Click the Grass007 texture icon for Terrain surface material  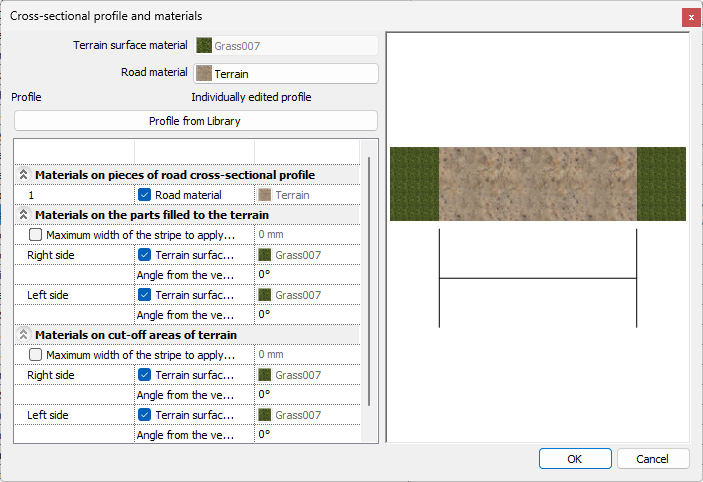pyautogui.click(x=204, y=45)
